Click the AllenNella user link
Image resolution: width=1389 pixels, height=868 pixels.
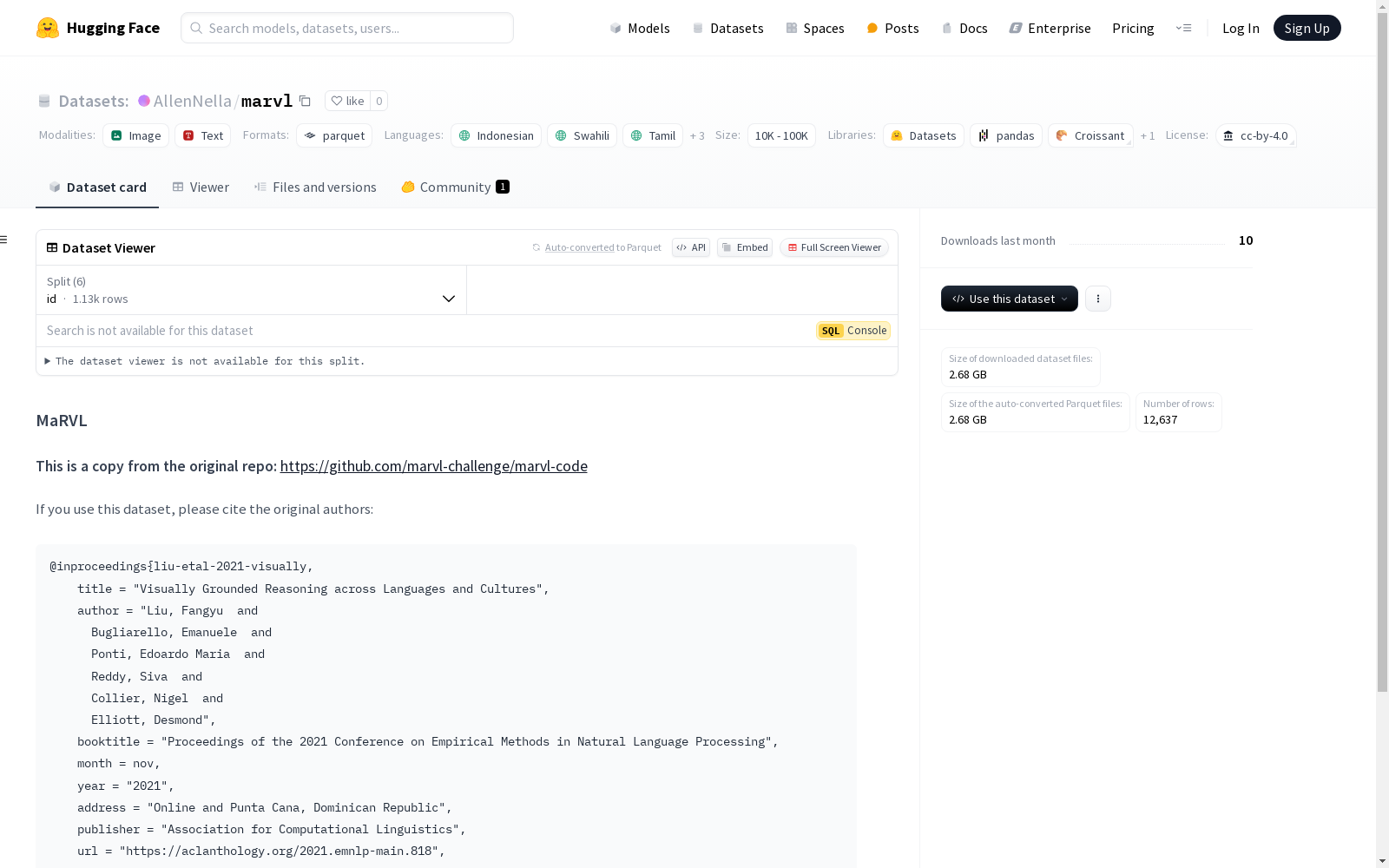coord(193,101)
